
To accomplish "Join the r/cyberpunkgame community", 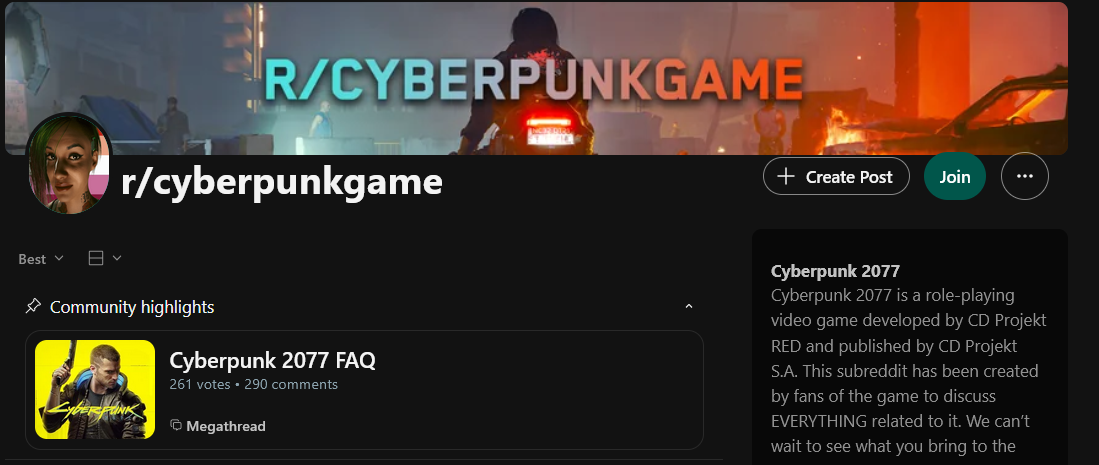I will (x=955, y=176).
